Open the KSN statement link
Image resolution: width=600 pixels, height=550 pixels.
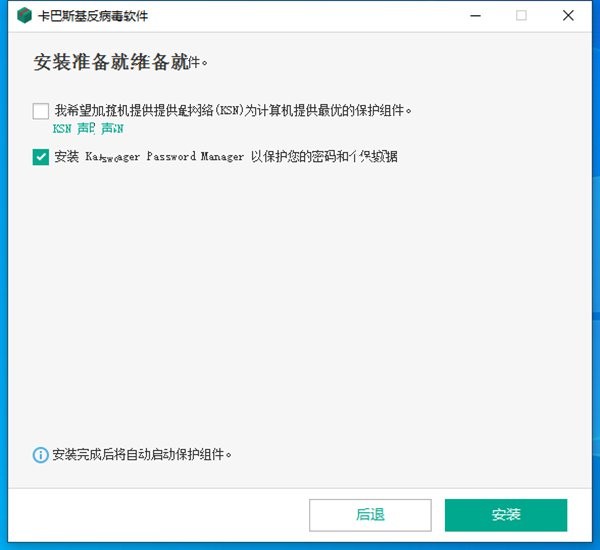point(88,128)
